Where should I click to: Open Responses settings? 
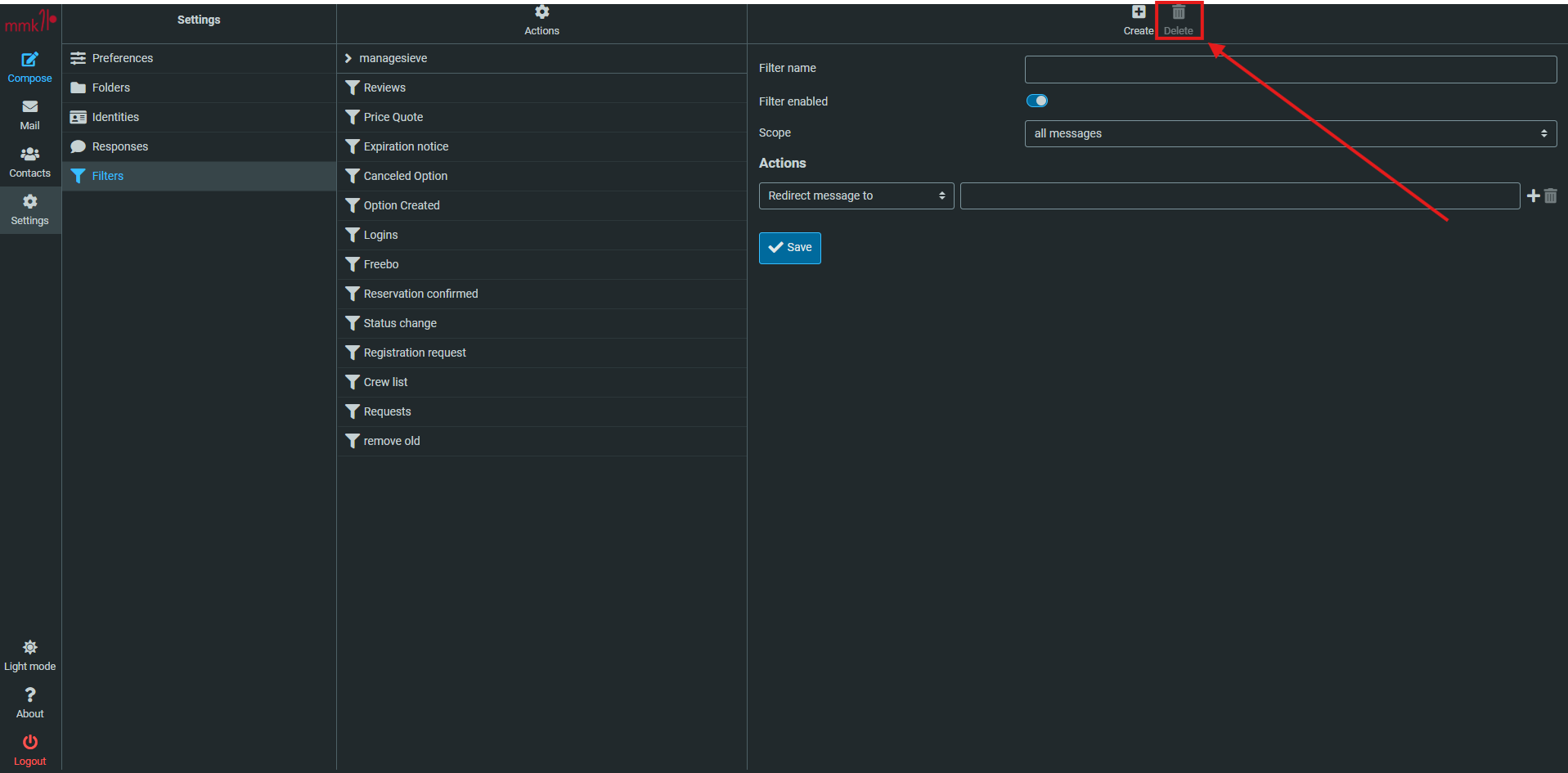click(199, 146)
